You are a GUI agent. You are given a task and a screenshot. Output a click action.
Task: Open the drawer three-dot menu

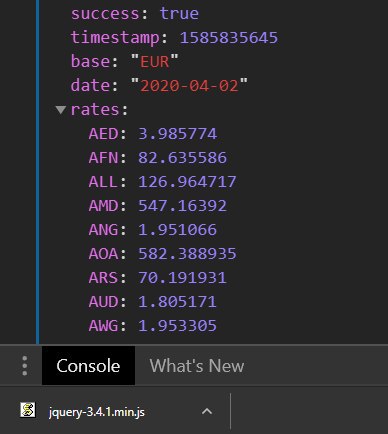25,366
